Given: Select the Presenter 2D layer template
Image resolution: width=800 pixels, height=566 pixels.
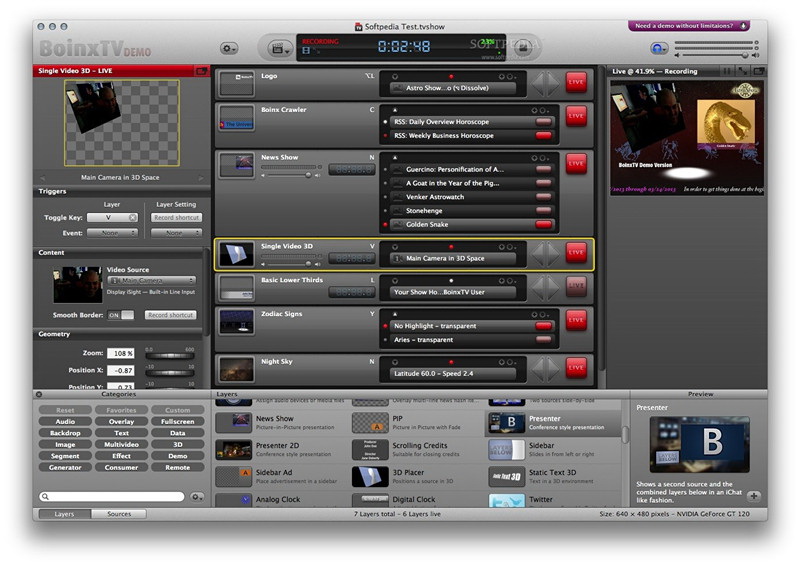Looking at the screenshot, I should (x=281, y=449).
